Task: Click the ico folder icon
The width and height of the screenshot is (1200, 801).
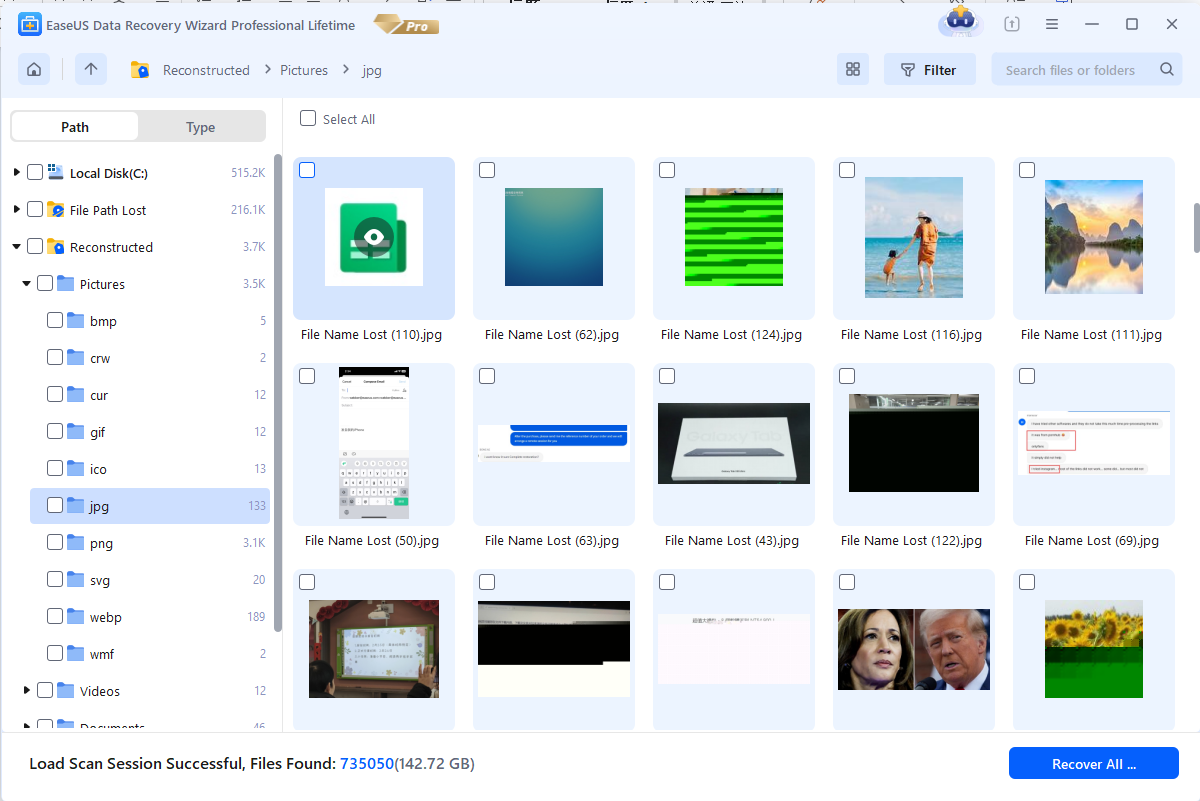Action: pyautogui.click(x=76, y=469)
